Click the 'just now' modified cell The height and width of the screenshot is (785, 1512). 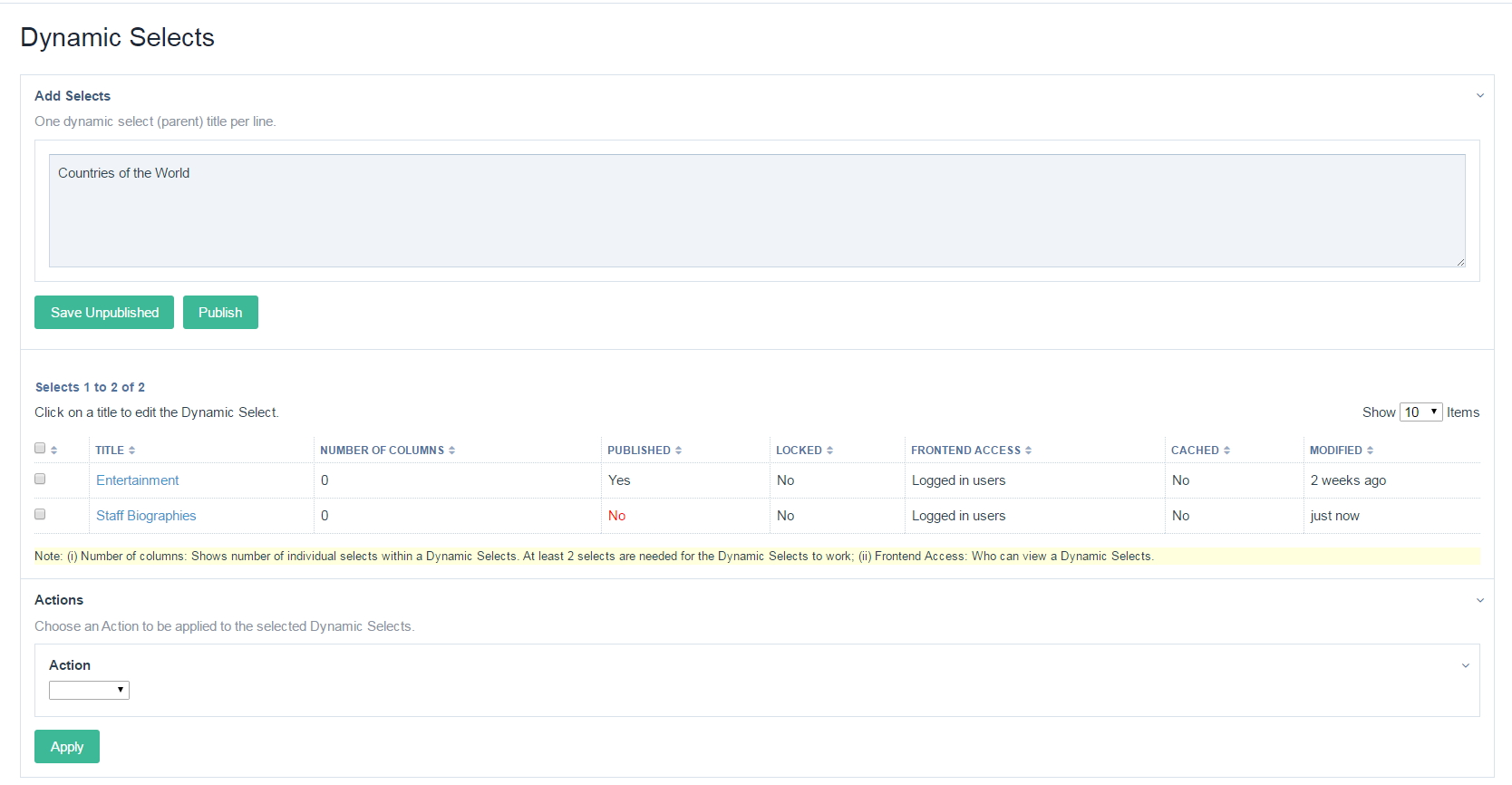pyautogui.click(x=1334, y=516)
